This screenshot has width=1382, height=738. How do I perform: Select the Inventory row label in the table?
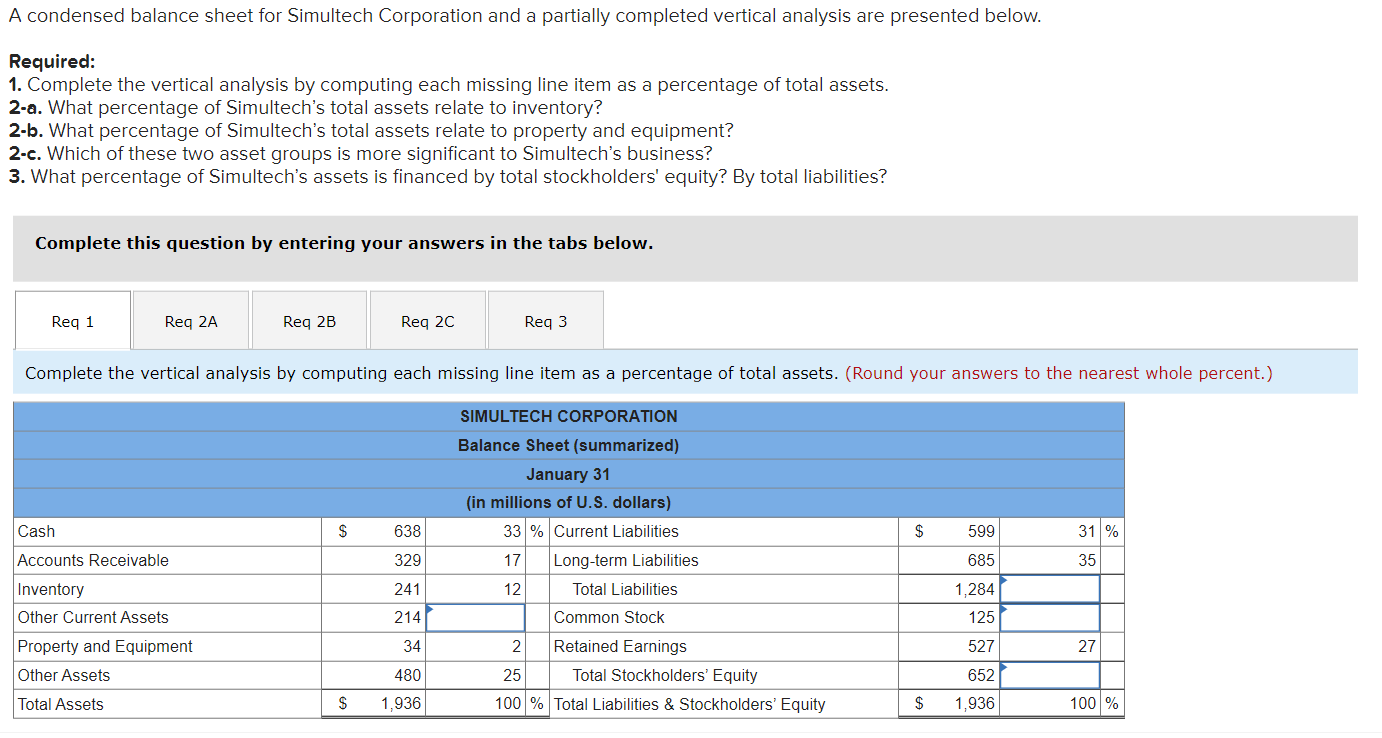click(x=51, y=590)
